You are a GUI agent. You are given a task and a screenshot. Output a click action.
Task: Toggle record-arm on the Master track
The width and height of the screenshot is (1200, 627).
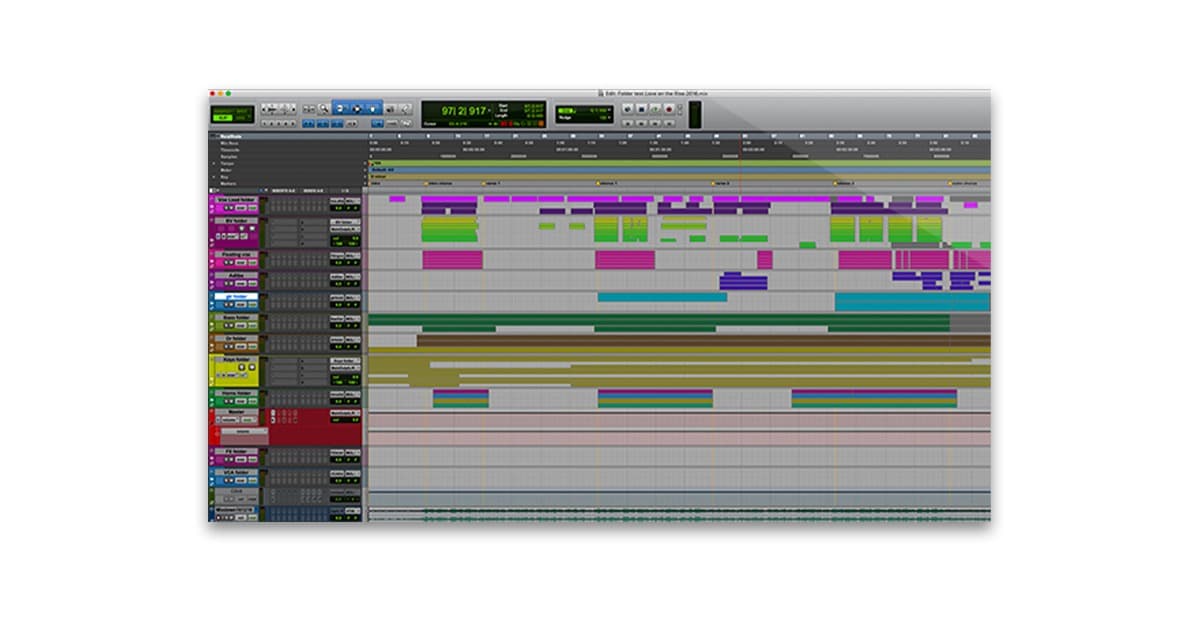pos(218,419)
